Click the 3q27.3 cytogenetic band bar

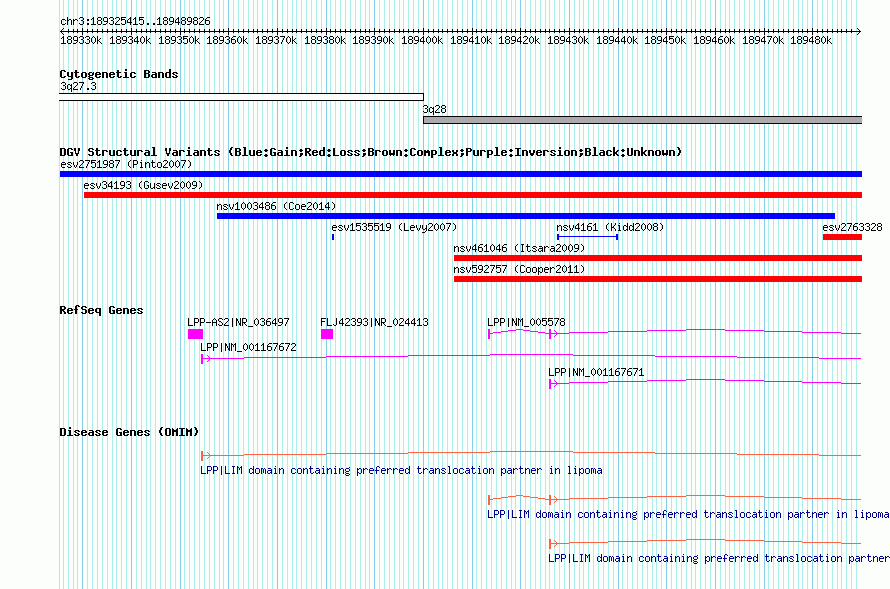click(241, 97)
